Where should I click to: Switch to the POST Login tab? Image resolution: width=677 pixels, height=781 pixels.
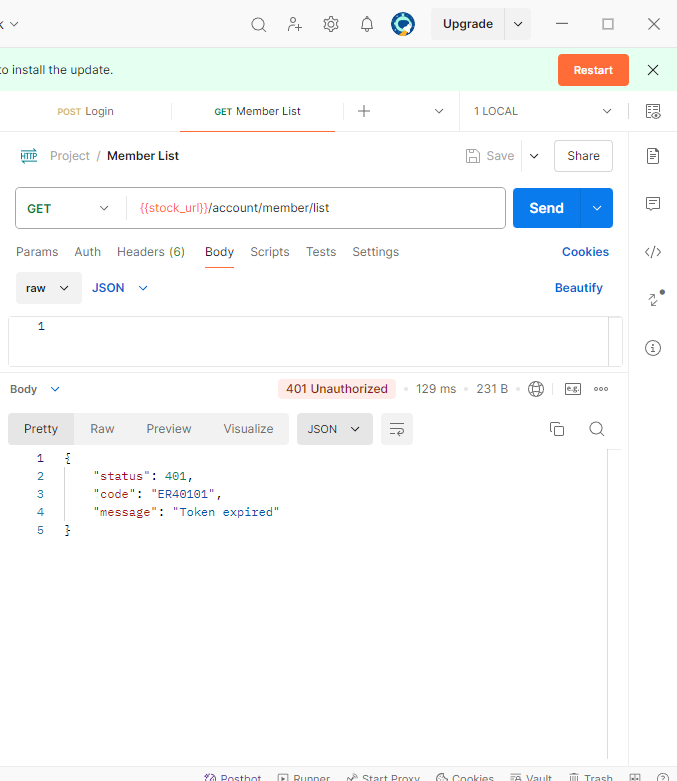tap(85, 111)
